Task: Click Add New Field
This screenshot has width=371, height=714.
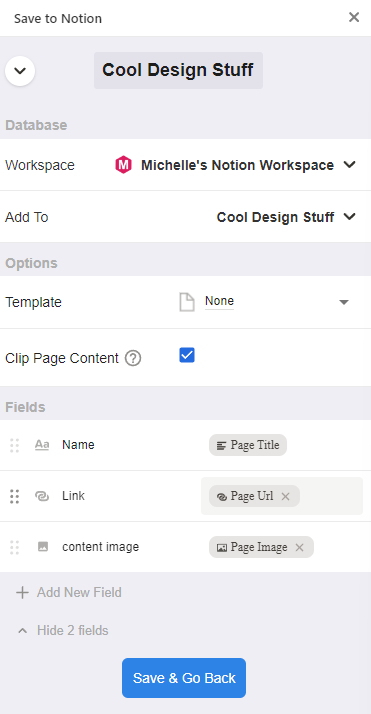Action: click(69, 592)
